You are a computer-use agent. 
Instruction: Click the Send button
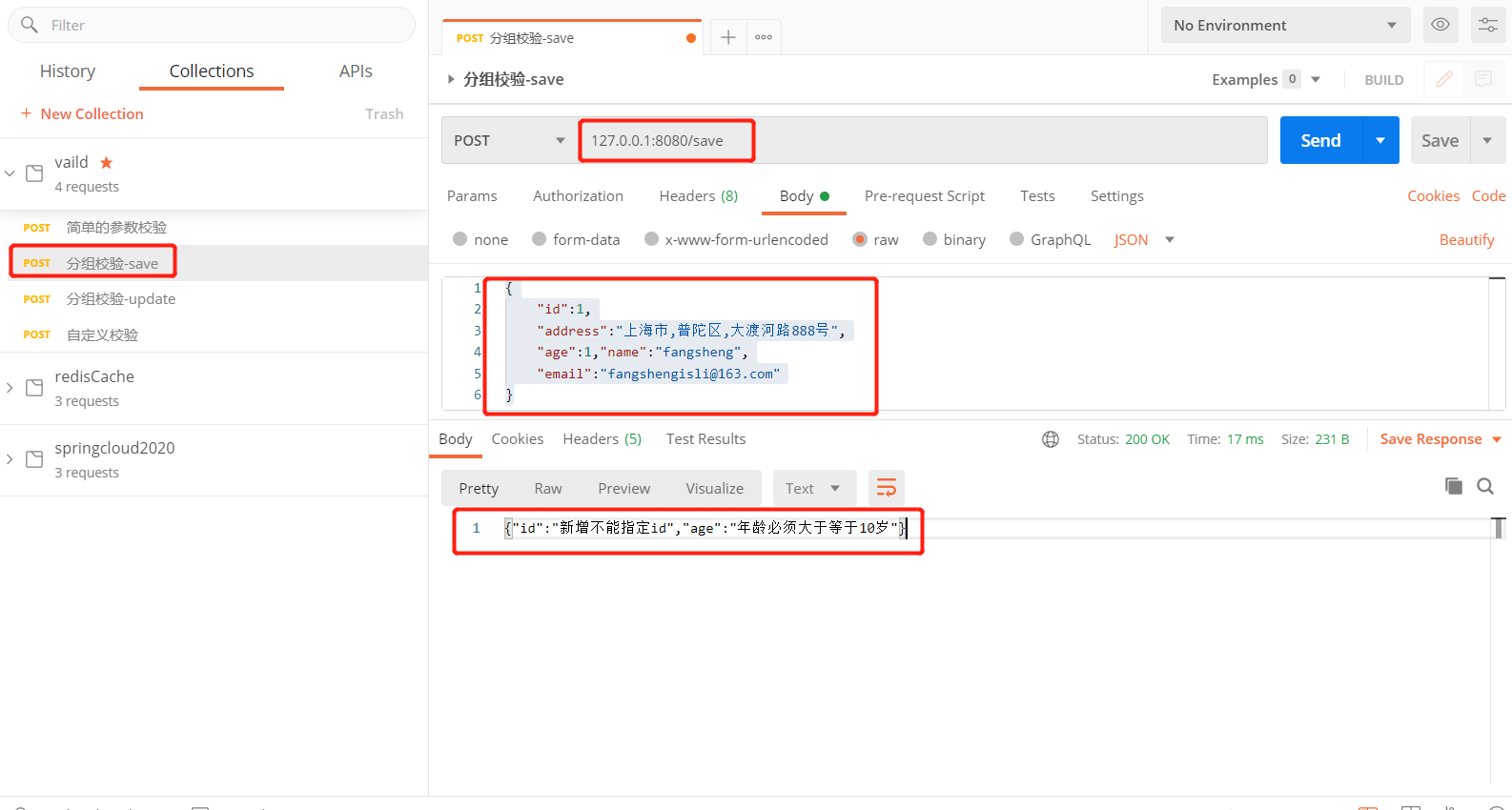(x=1321, y=140)
